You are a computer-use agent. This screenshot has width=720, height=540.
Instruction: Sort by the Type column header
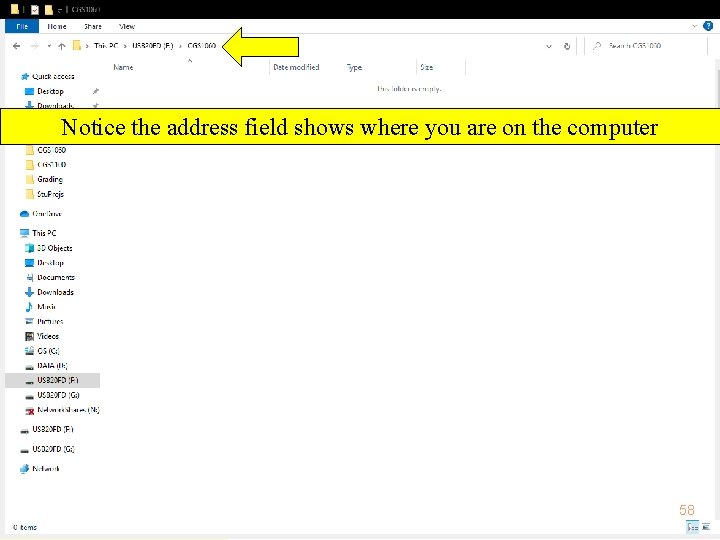(x=354, y=67)
